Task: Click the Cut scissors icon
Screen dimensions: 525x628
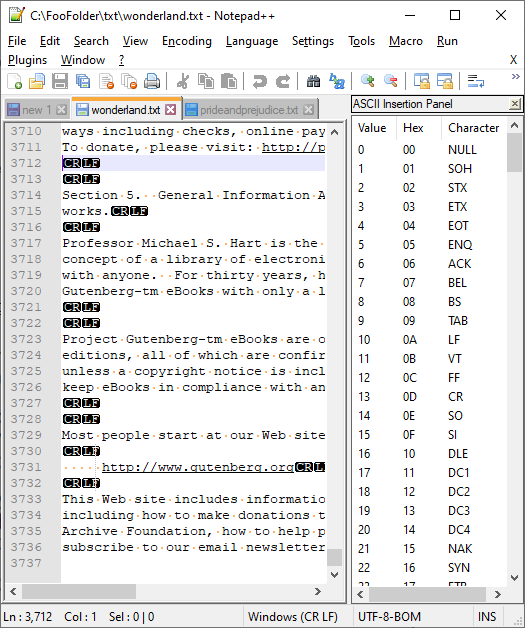Action: pyautogui.click(x=183, y=81)
